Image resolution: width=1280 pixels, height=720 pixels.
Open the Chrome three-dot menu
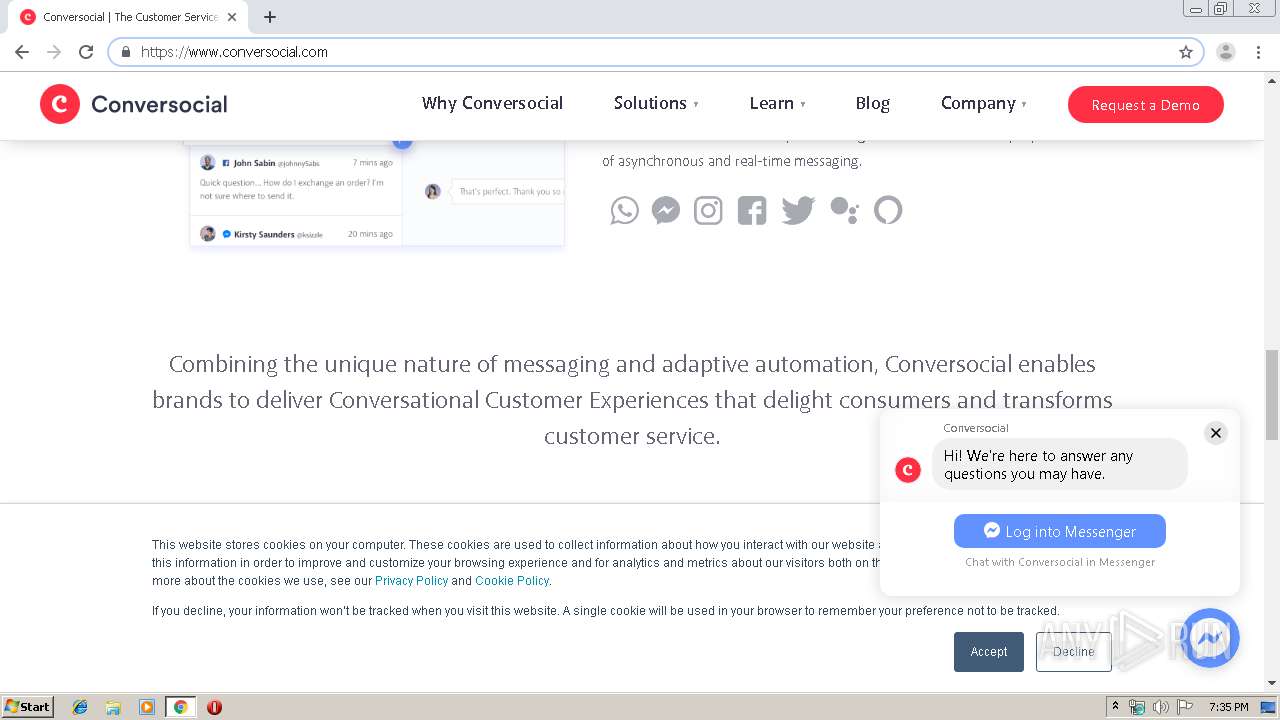[1258, 52]
